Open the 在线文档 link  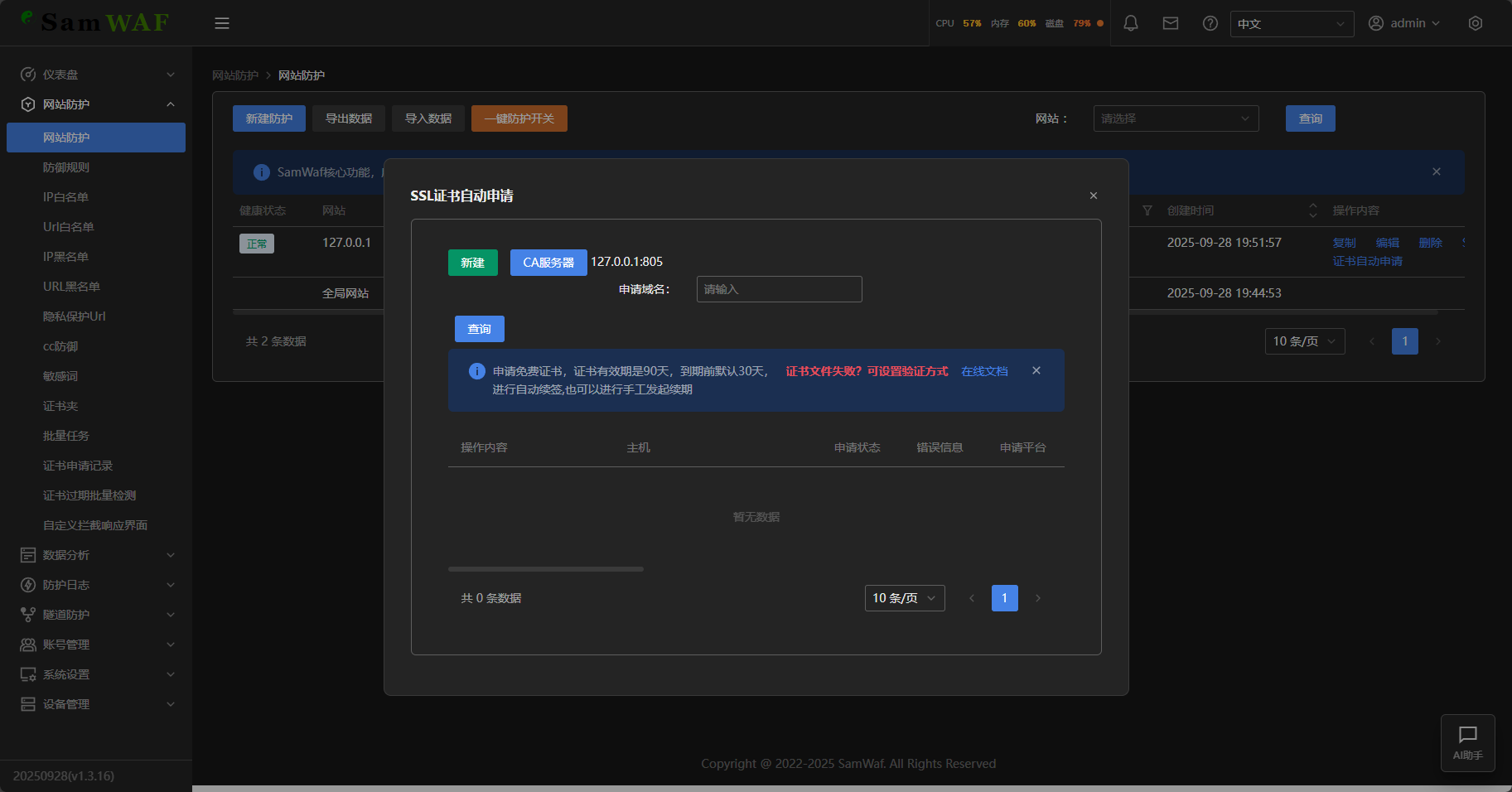point(984,371)
